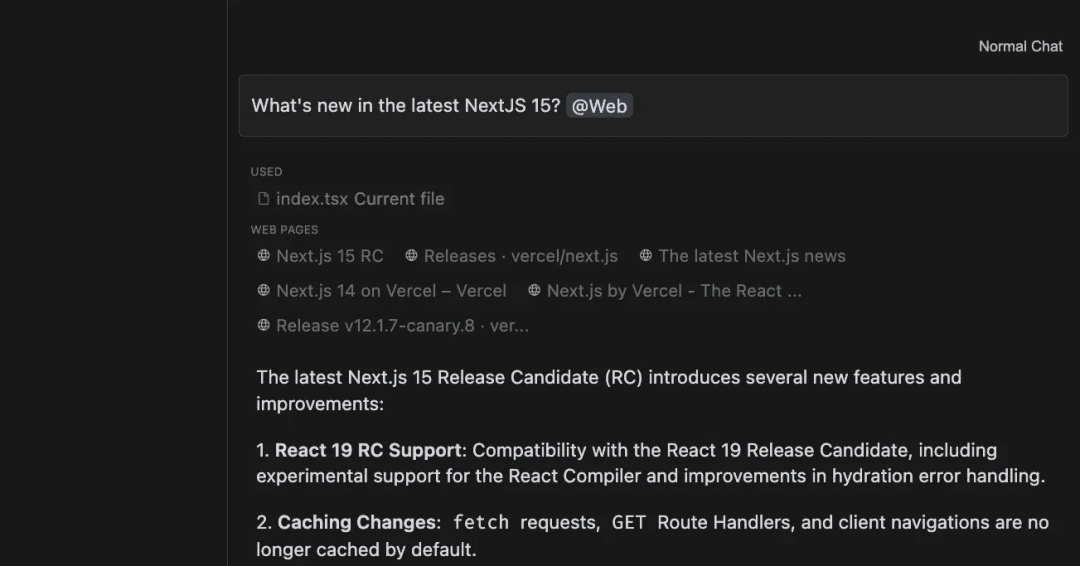
Task: Click globe icon next to Next.js 15 RC
Action: (x=264, y=256)
